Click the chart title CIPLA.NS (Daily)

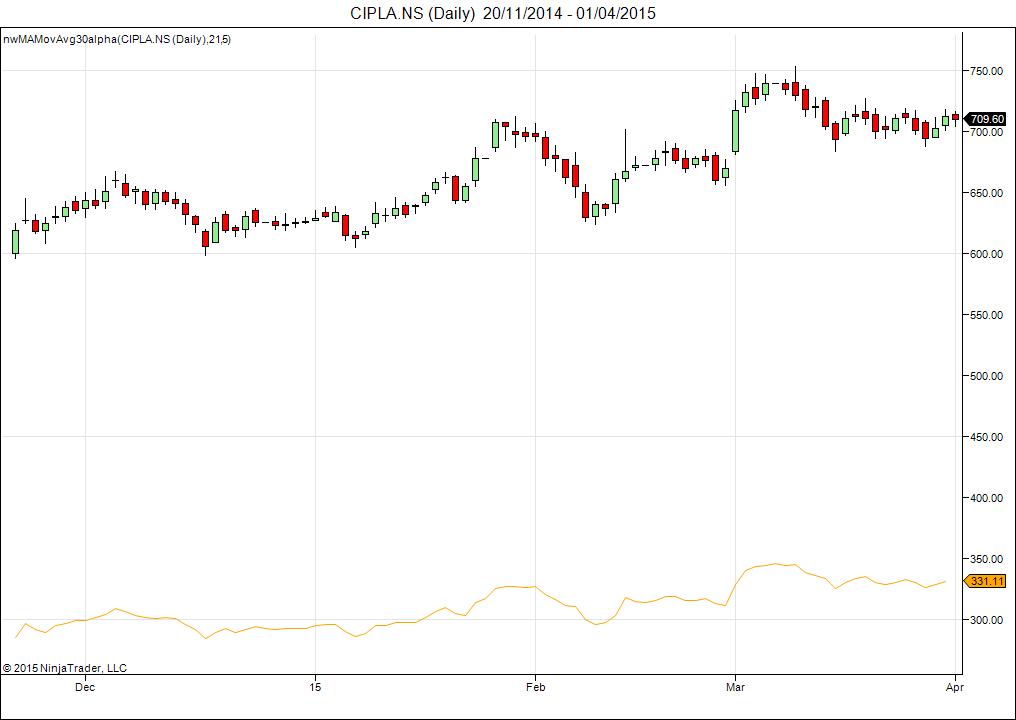(503, 12)
